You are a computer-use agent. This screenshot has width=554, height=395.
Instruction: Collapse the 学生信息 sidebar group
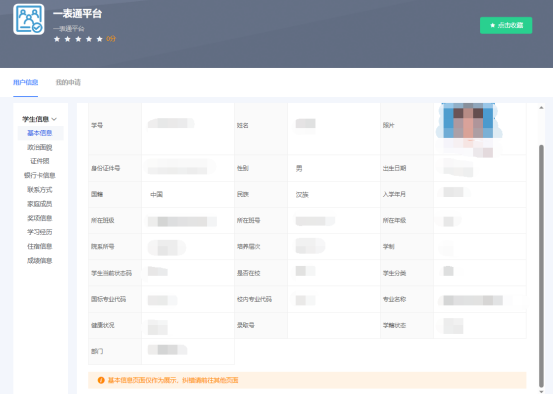[x=40, y=119]
